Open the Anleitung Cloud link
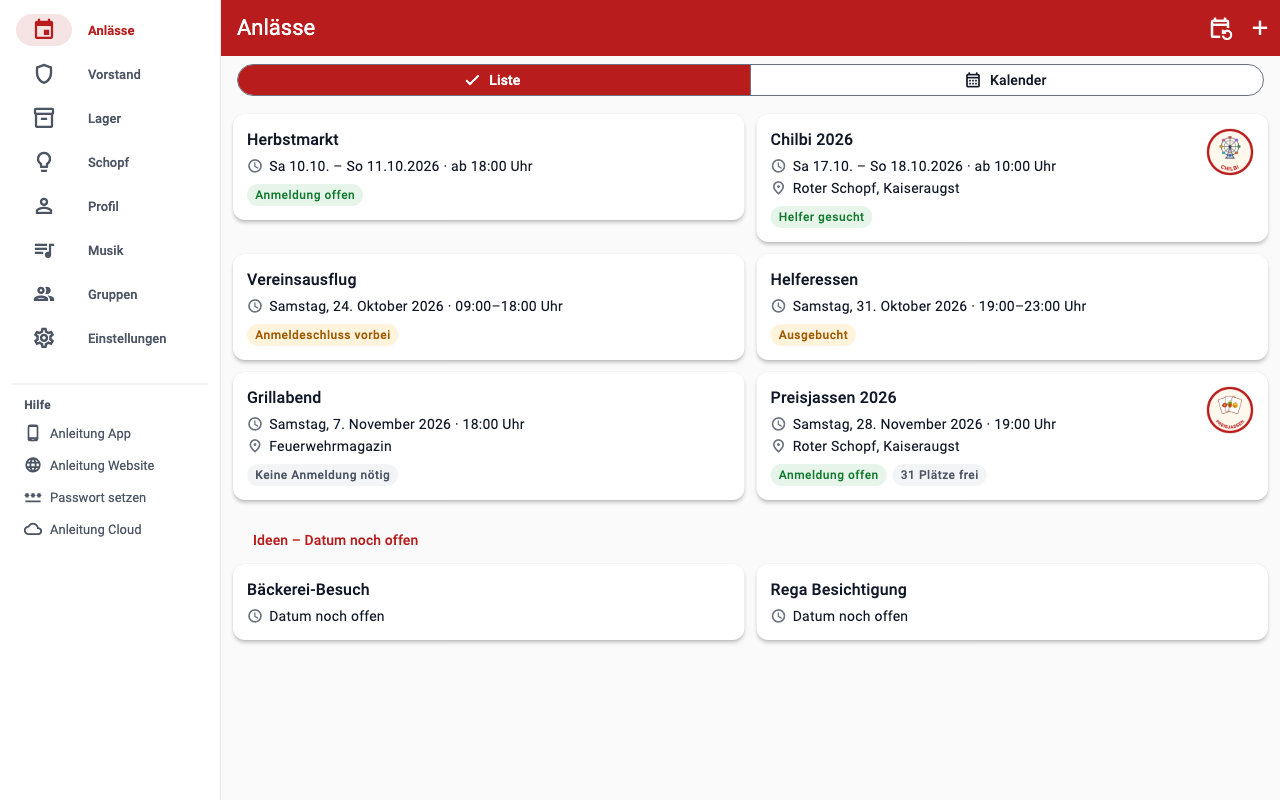 pyautogui.click(x=96, y=529)
